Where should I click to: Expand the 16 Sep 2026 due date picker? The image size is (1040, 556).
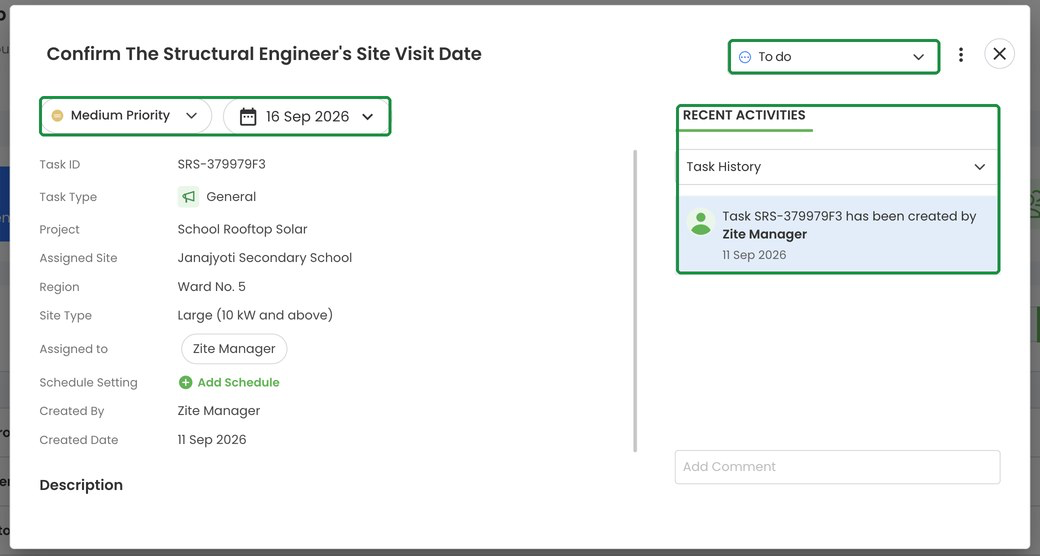306,117
